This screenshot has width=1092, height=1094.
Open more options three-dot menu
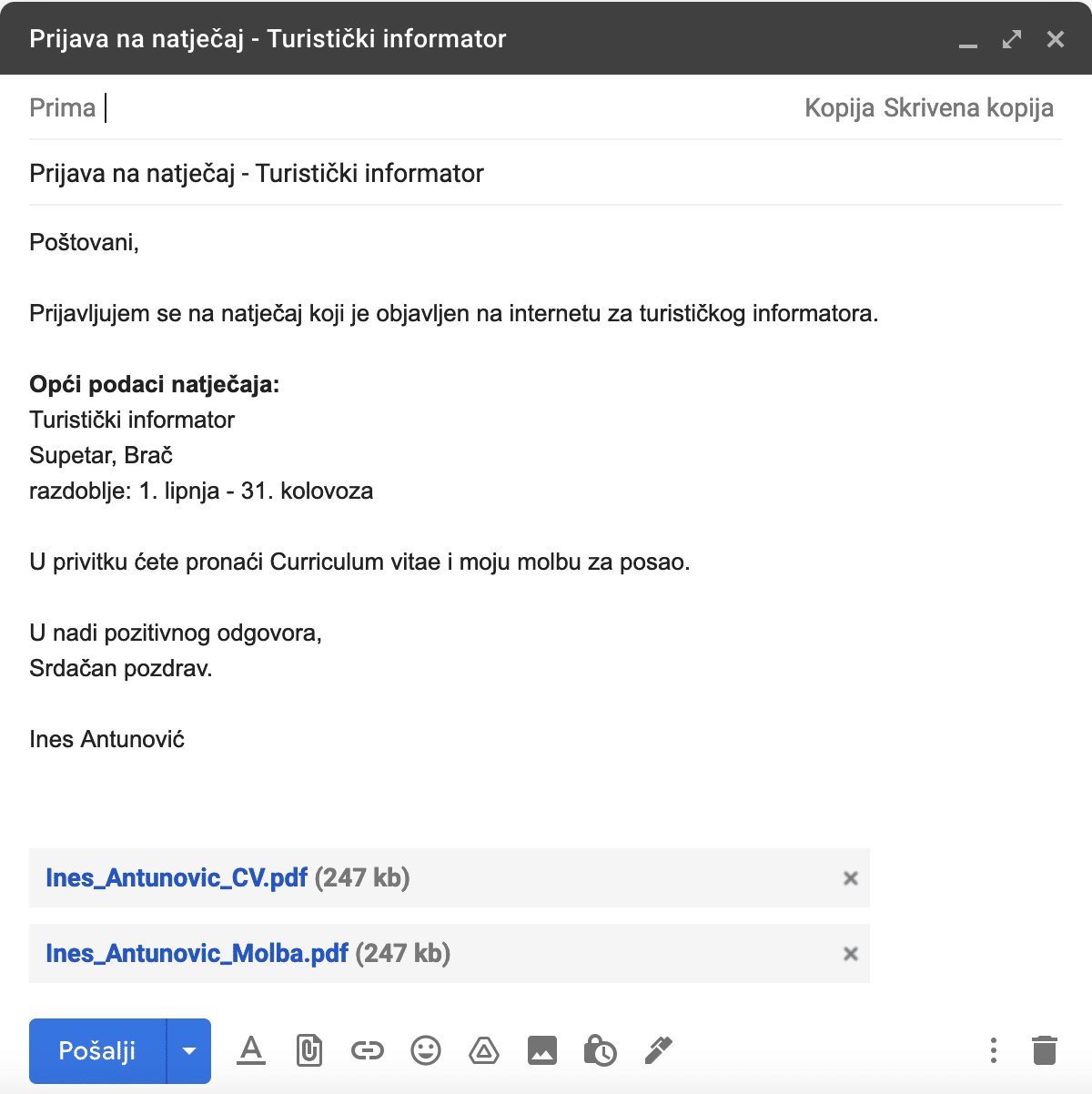pyautogui.click(x=994, y=1050)
